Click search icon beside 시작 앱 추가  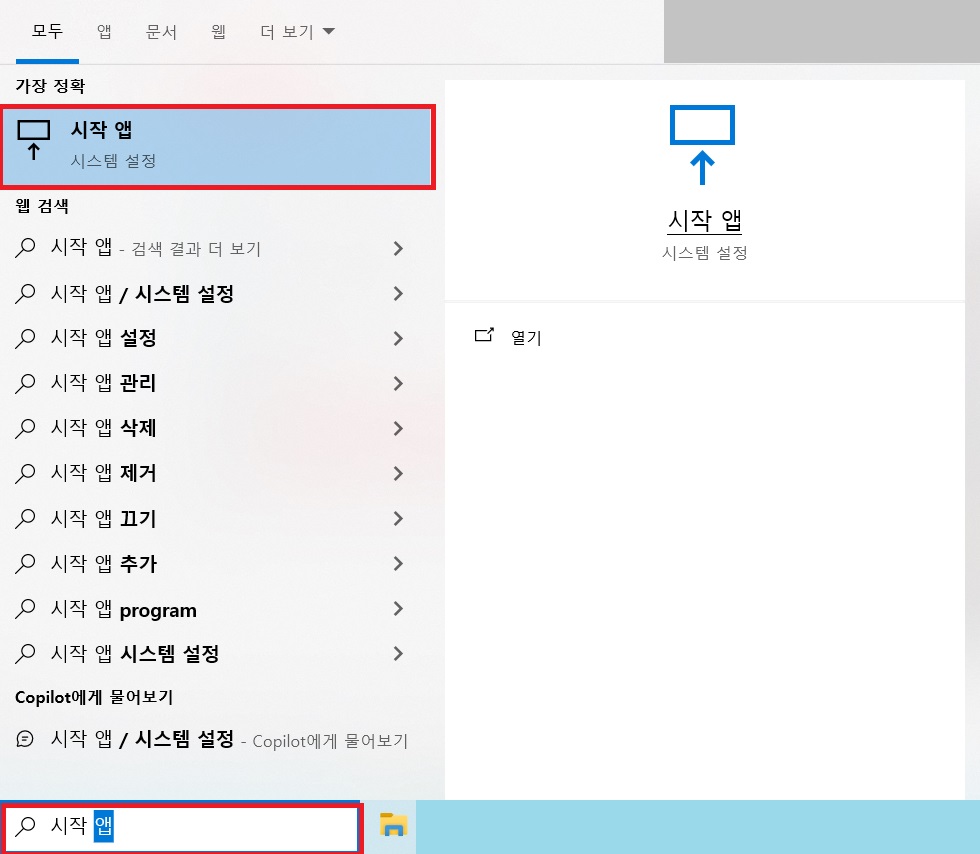[x=25, y=563]
